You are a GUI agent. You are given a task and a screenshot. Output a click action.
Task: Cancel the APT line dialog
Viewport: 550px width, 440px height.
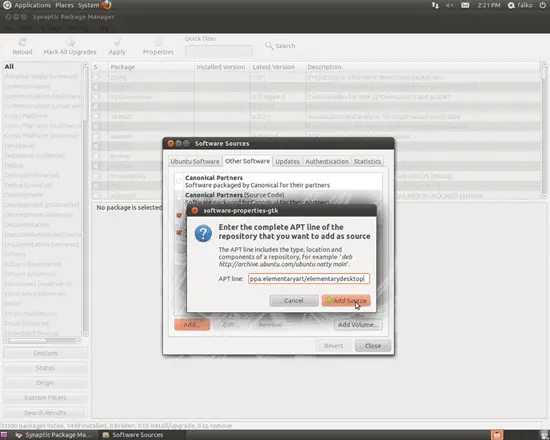click(294, 300)
